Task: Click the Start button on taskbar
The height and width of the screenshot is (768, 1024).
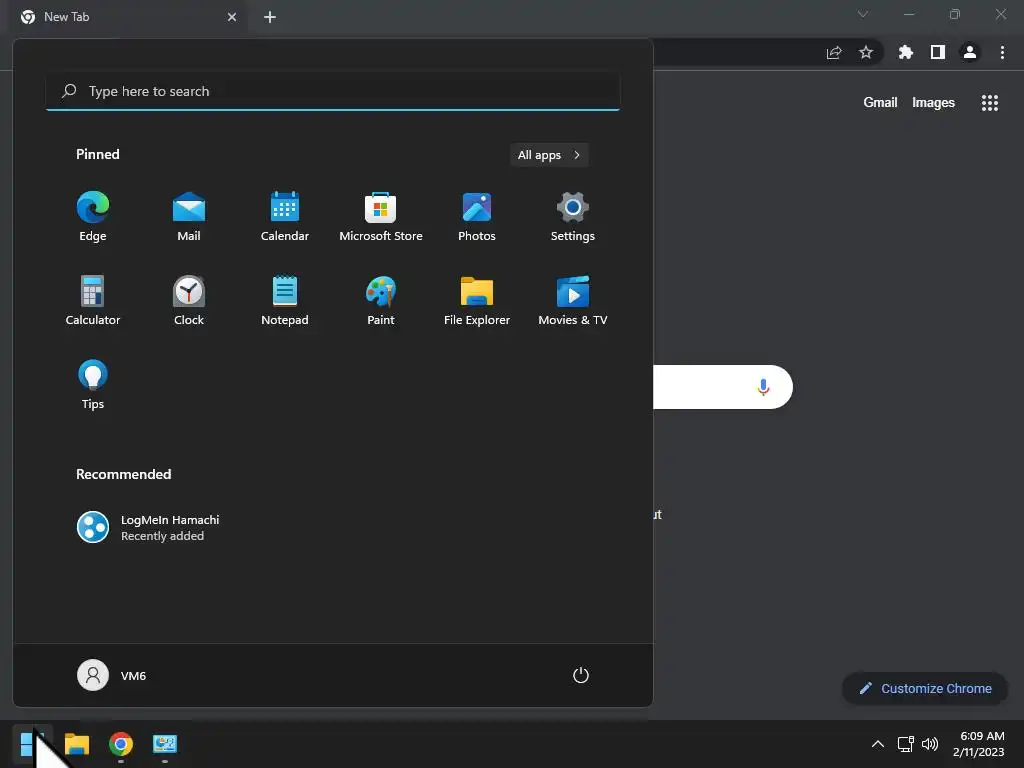Action: click(x=32, y=744)
